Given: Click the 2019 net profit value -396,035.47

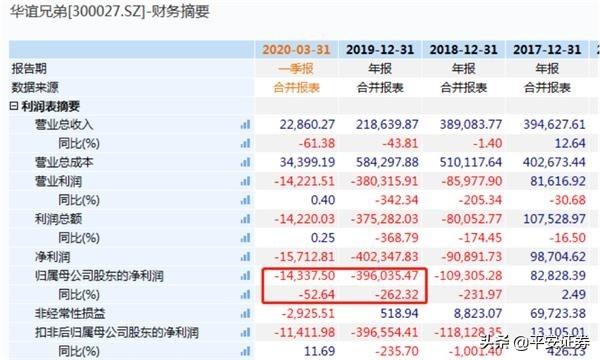Looking at the screenshot, I should click(x=385, y=275).
